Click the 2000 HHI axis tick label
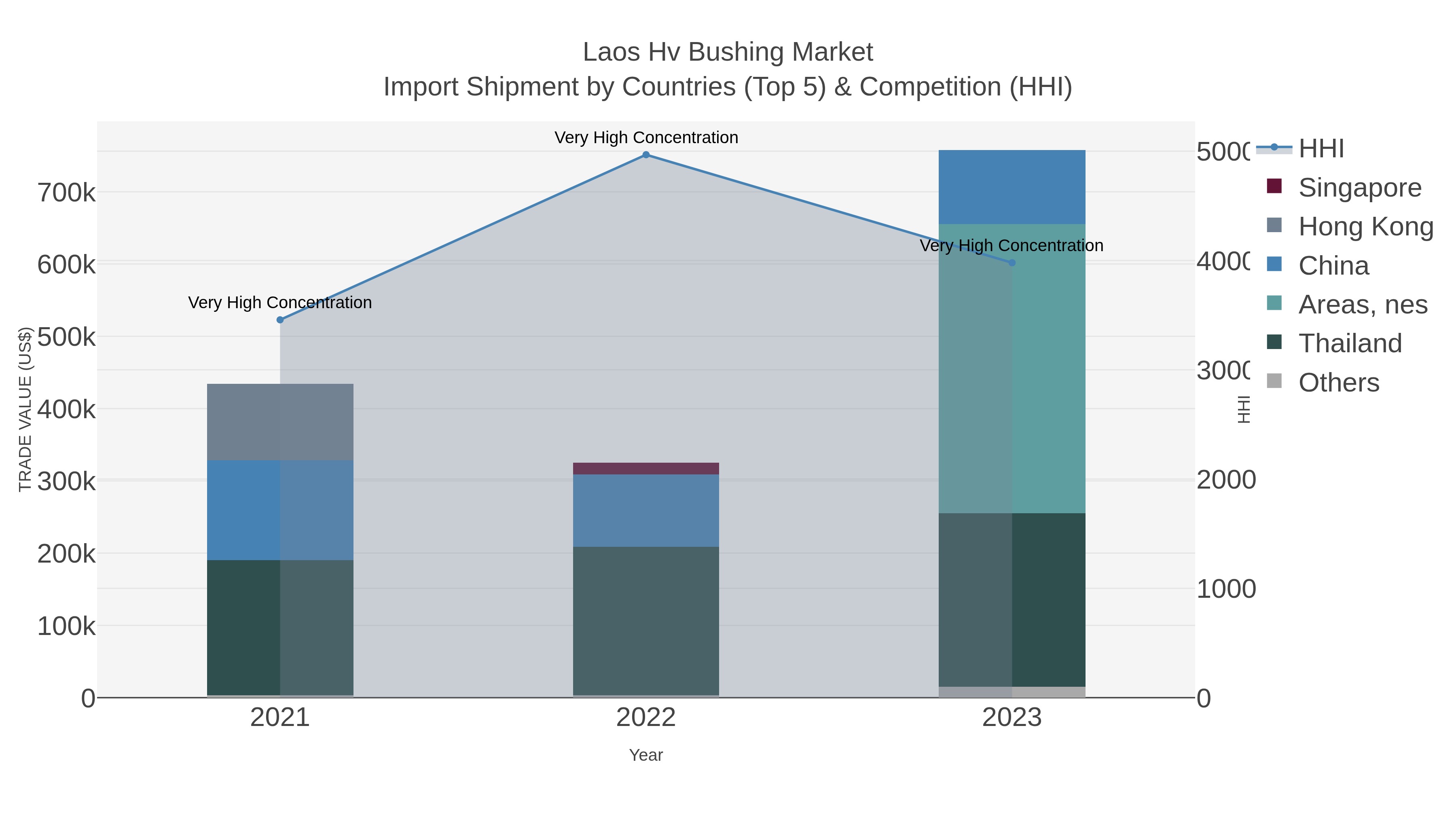The image size is (1456, 819). pyautogui.click(x=1227, y=480)
